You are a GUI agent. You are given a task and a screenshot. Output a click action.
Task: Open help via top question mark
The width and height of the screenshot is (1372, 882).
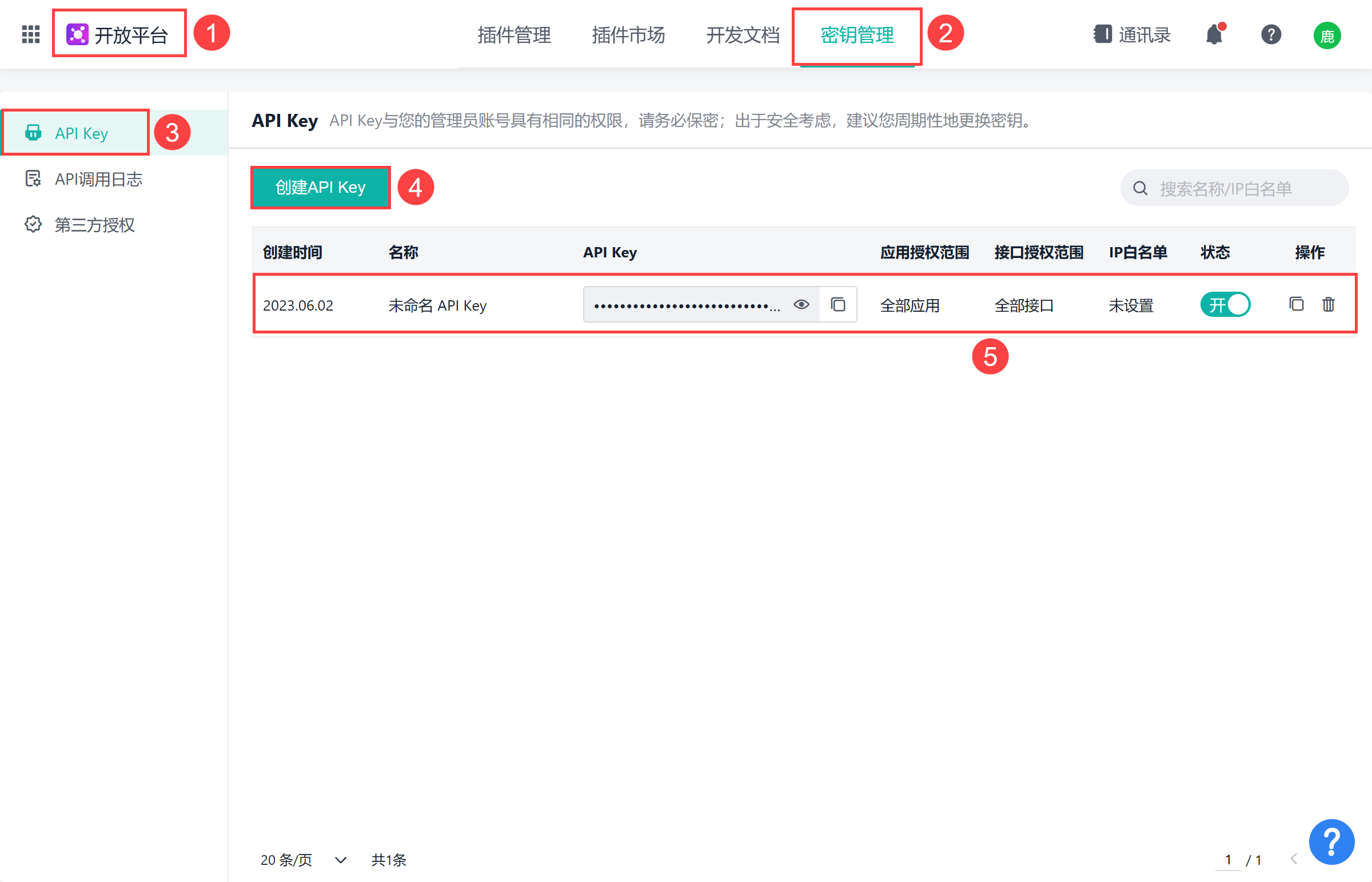point(1271,35)
